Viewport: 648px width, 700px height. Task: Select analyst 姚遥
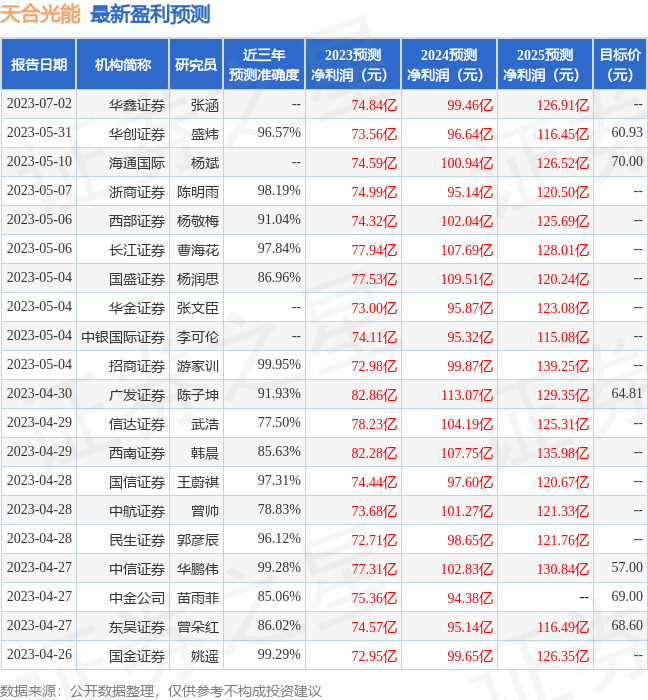(205, 657)
